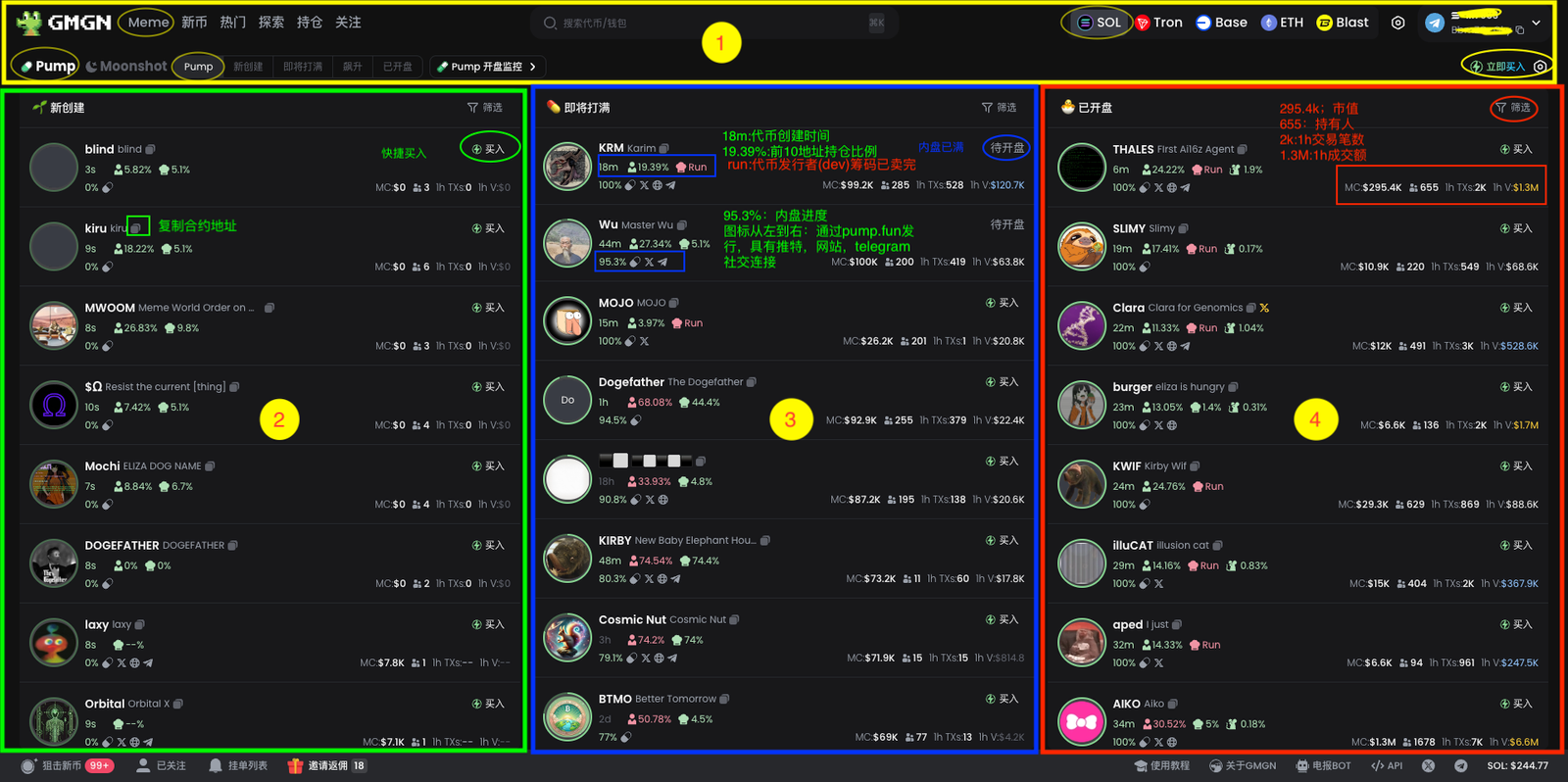Open 狙击新币 in bottom bar
The width and height of the screenshot is (1568, 782).
[68, 765]
